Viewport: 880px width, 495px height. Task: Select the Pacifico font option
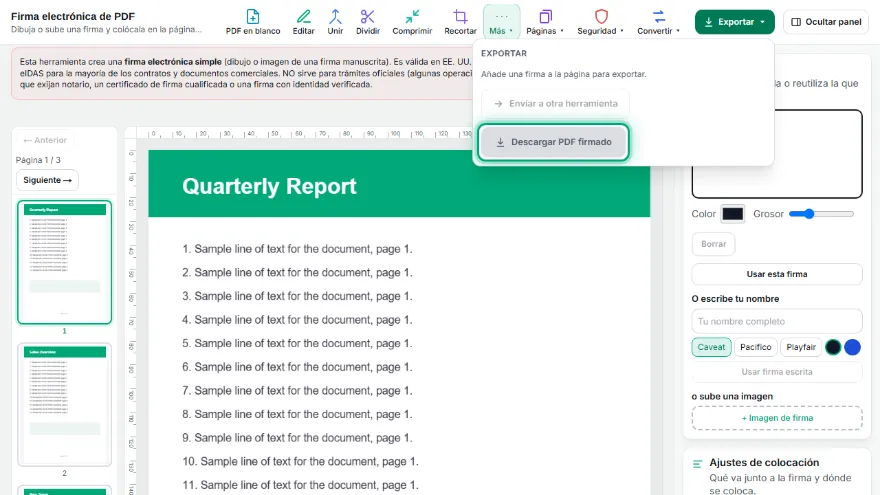[755, 347]
